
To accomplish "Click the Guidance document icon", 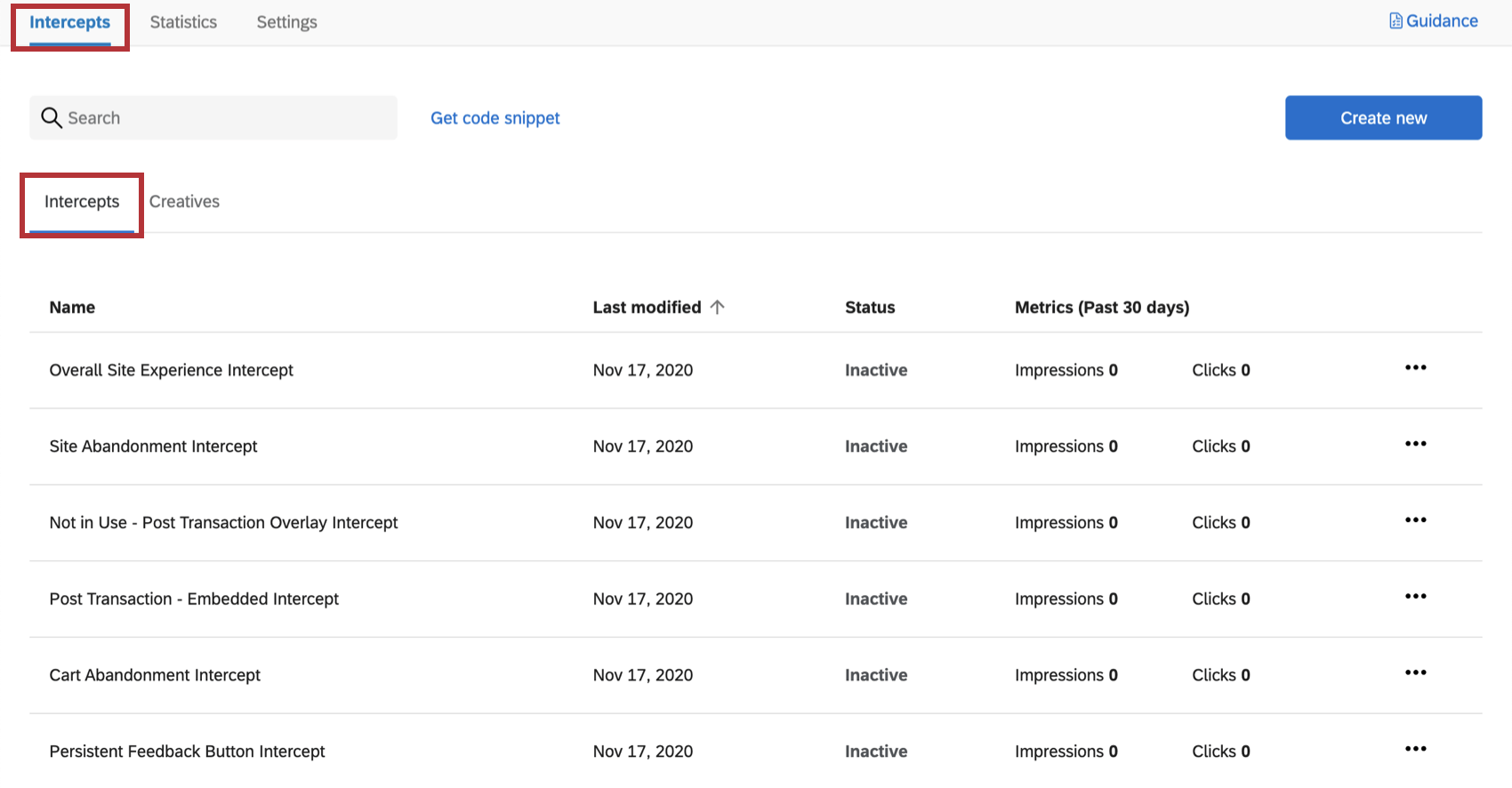I will click(1395, 21).
